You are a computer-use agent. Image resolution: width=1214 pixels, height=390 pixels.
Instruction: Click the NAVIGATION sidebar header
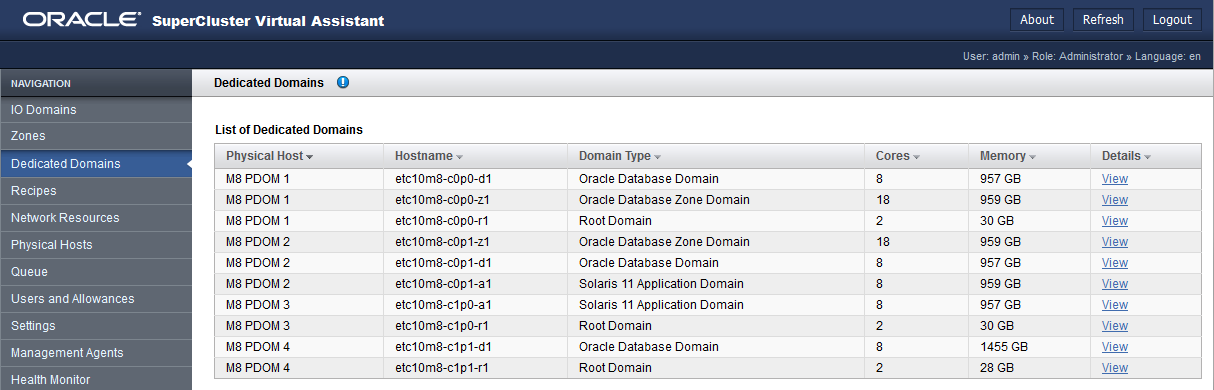click(95, 84)
